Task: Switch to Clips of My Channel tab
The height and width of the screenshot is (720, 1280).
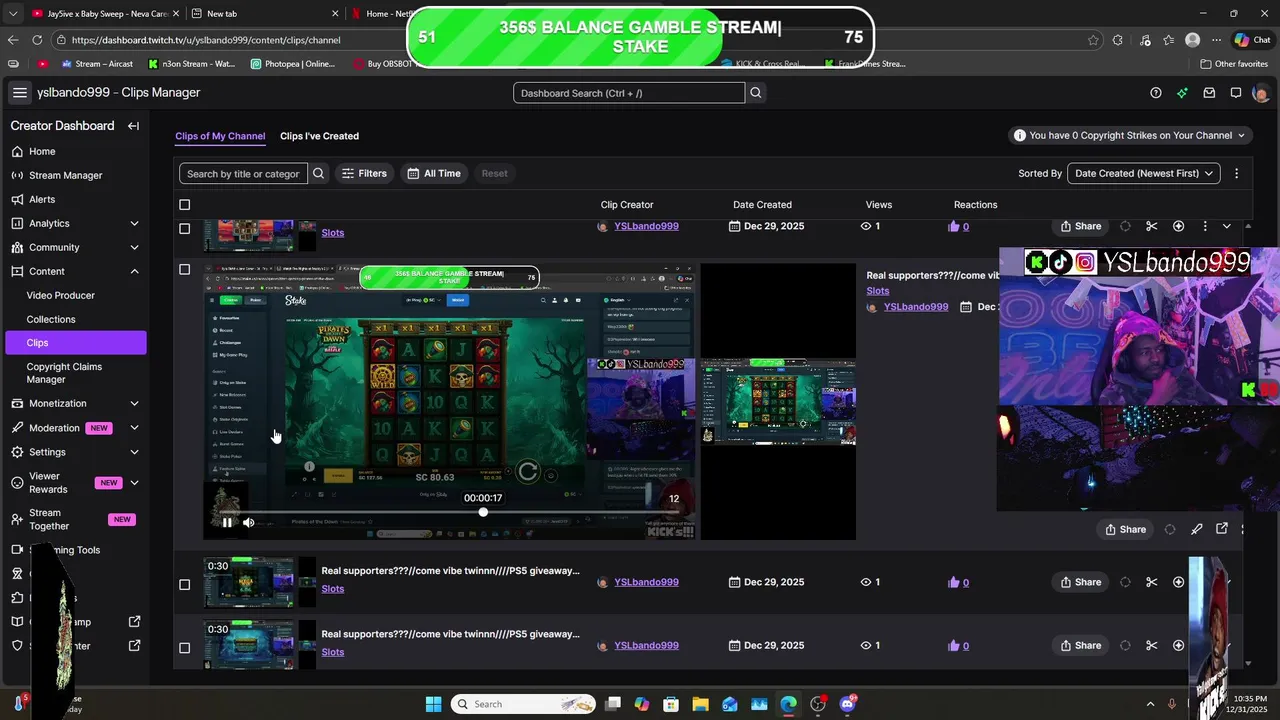Action: click(x=220, y=136)
